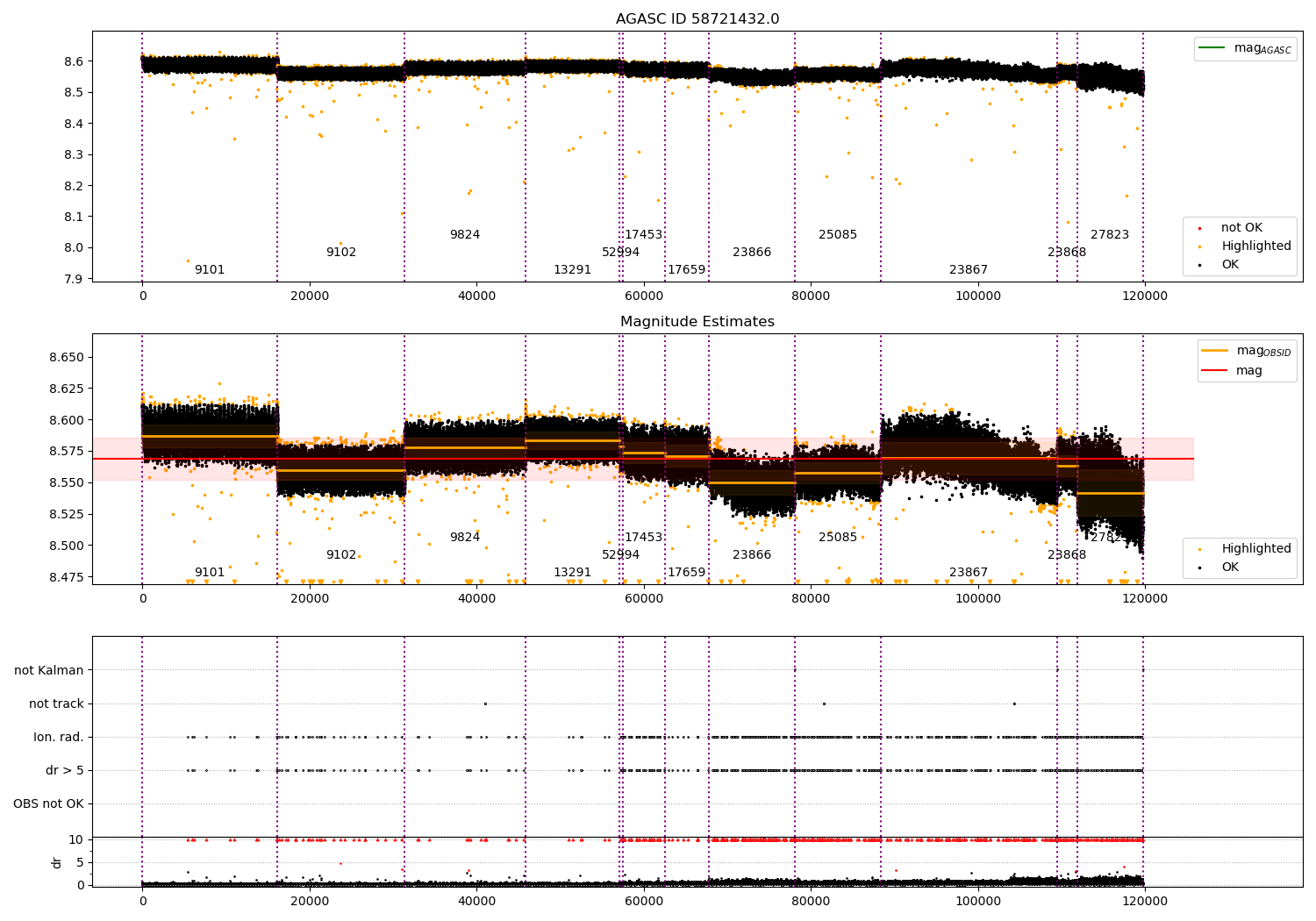The height and width of the screenshot is (921, 1316).
Task: Click the rotated 'dr' axis label
Action: (57, 862)
